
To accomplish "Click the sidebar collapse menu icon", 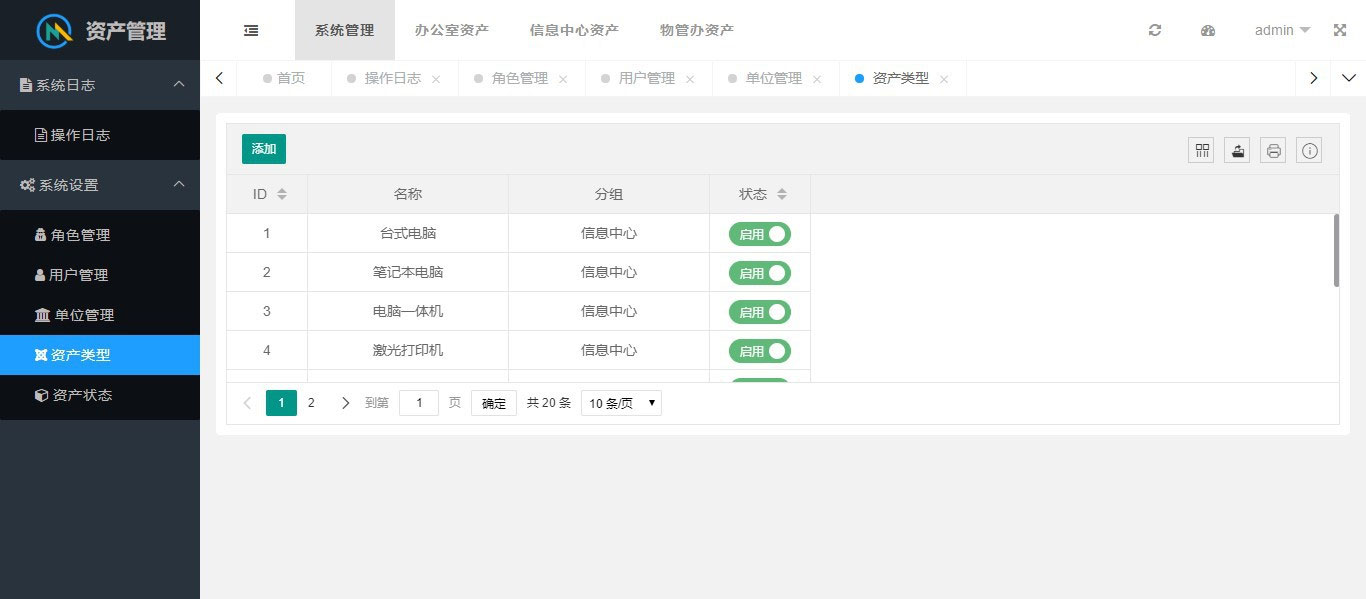I will coord(251,30).
